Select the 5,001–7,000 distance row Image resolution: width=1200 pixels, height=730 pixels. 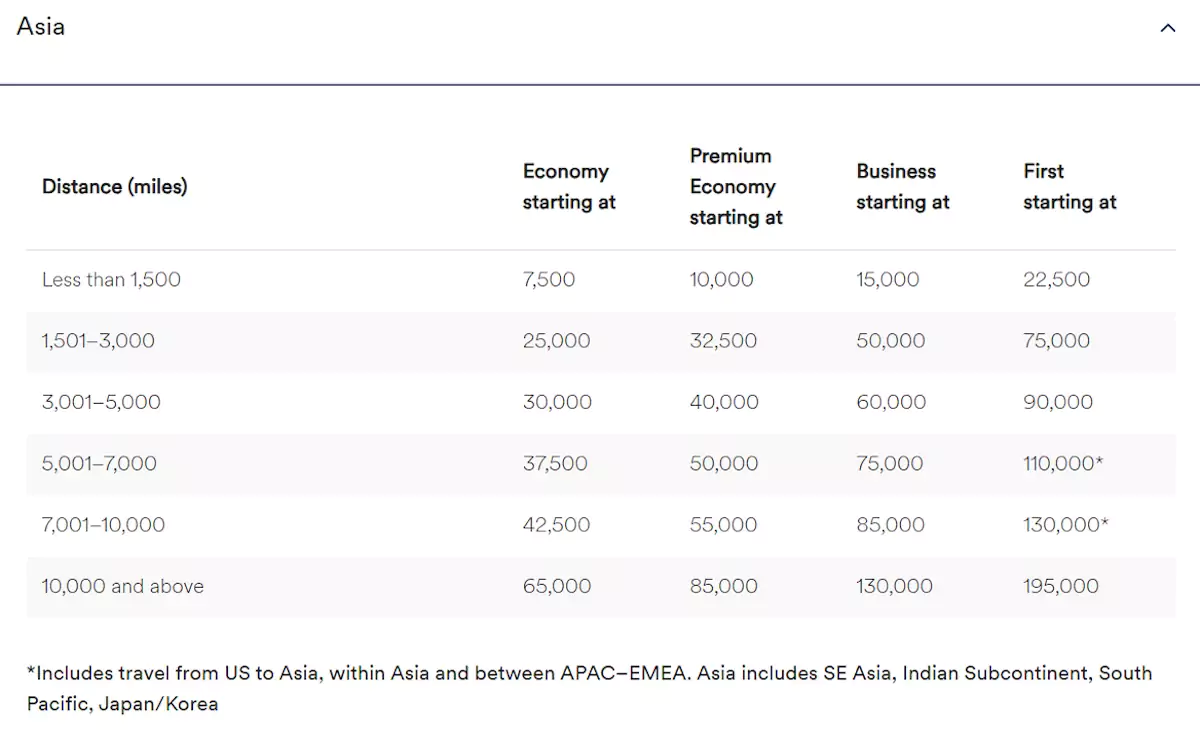(x=99, y=464)
